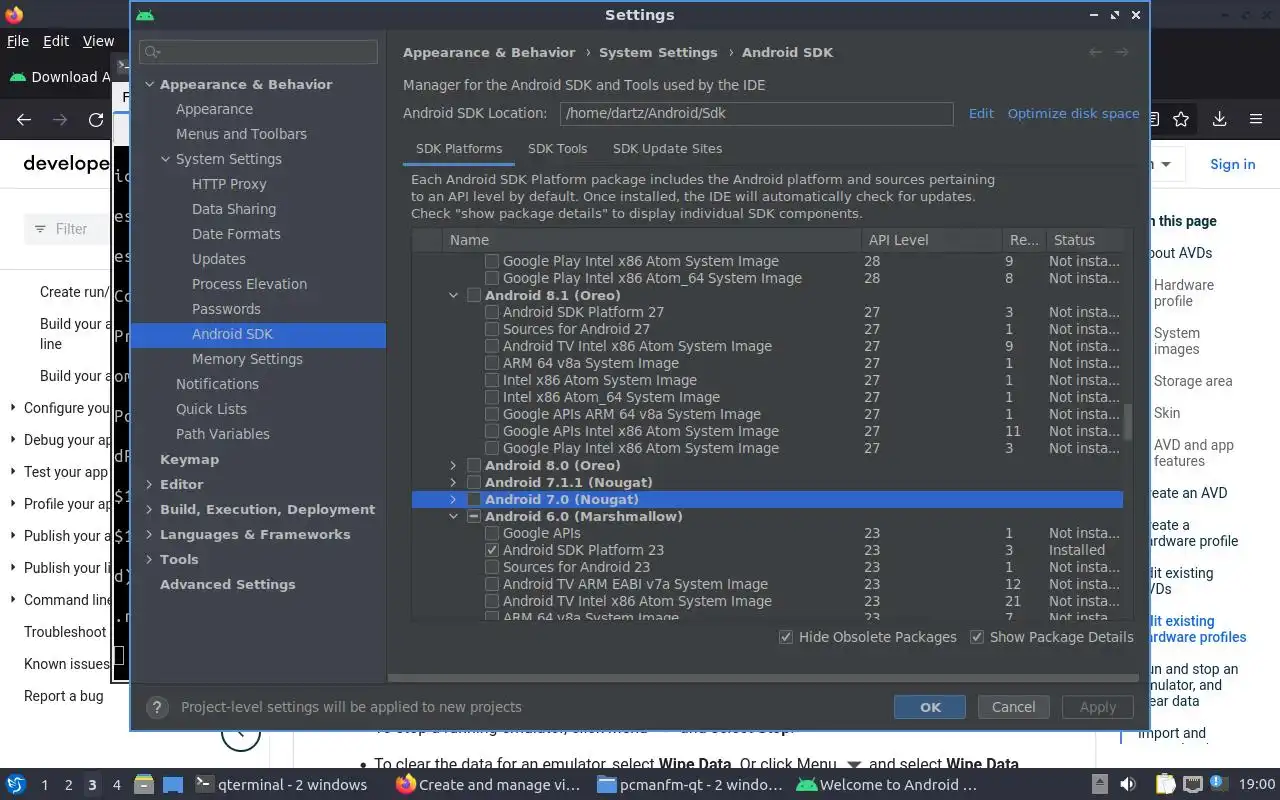Click Settings search input field
Viewport: 1280px width, 800px height.
pyautogui.click(x=259, y=52)
